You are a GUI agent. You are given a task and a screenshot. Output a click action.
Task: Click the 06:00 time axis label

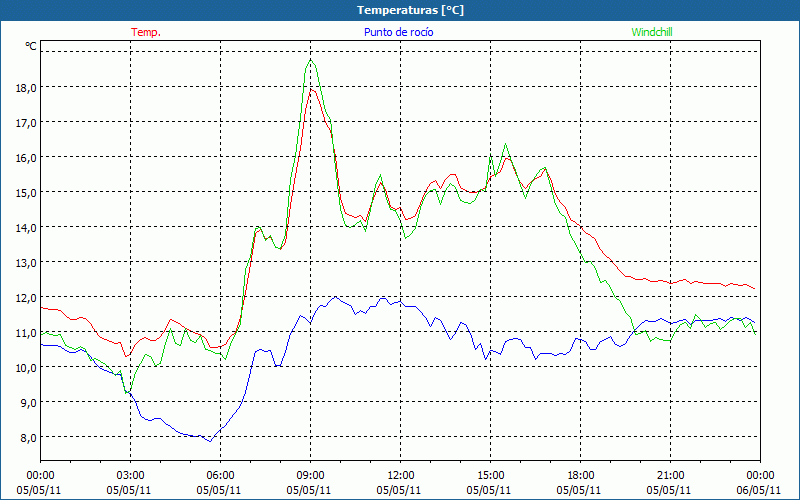tap(220, 476)
